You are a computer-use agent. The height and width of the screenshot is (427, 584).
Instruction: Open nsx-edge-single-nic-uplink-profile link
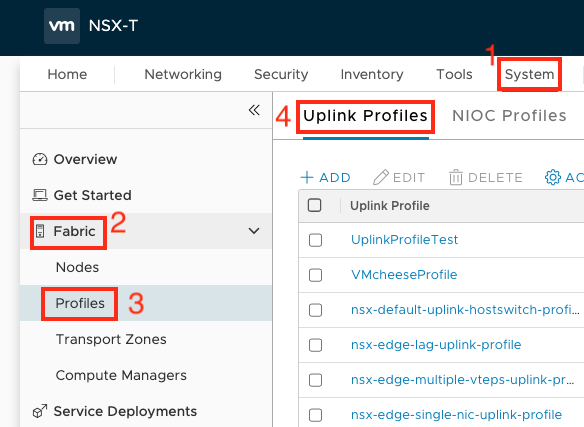pyautogui.click(x=456, y=415)
